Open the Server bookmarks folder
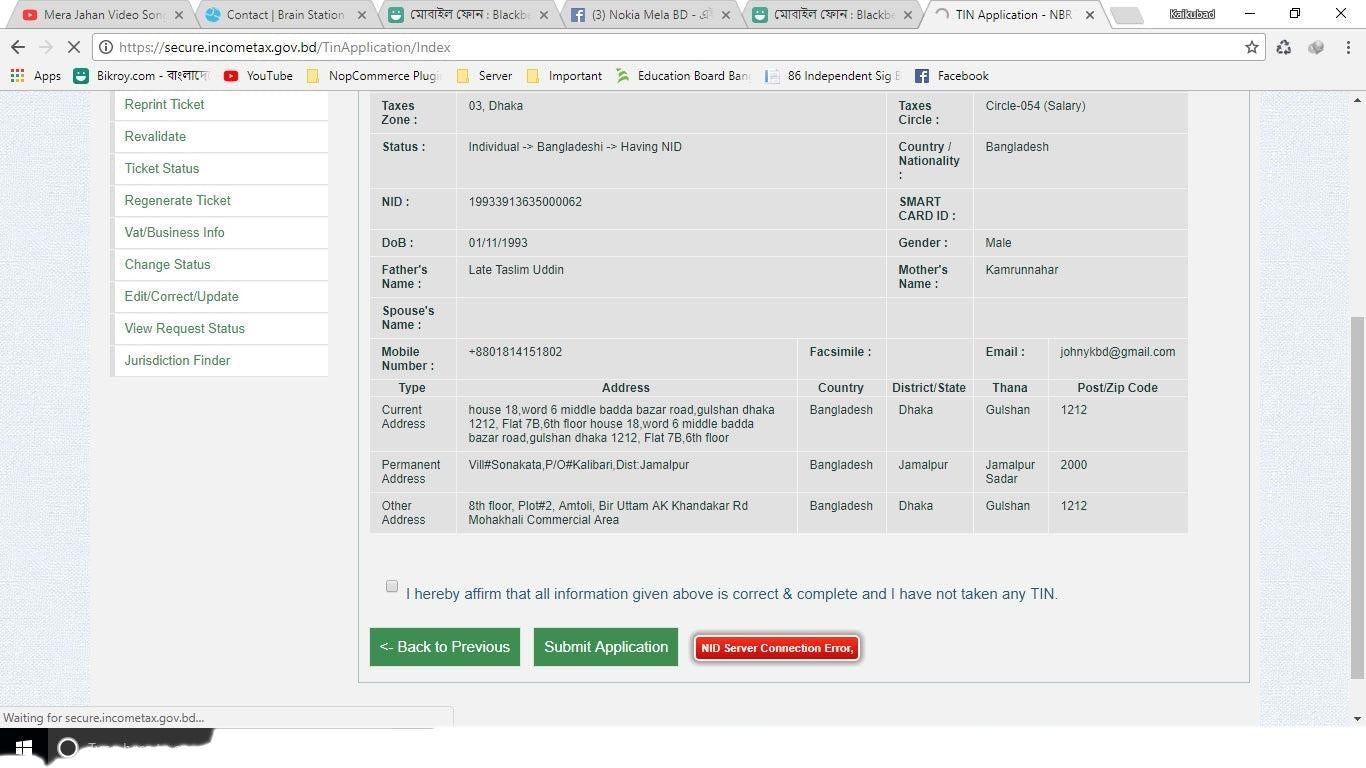 (484, 76)
